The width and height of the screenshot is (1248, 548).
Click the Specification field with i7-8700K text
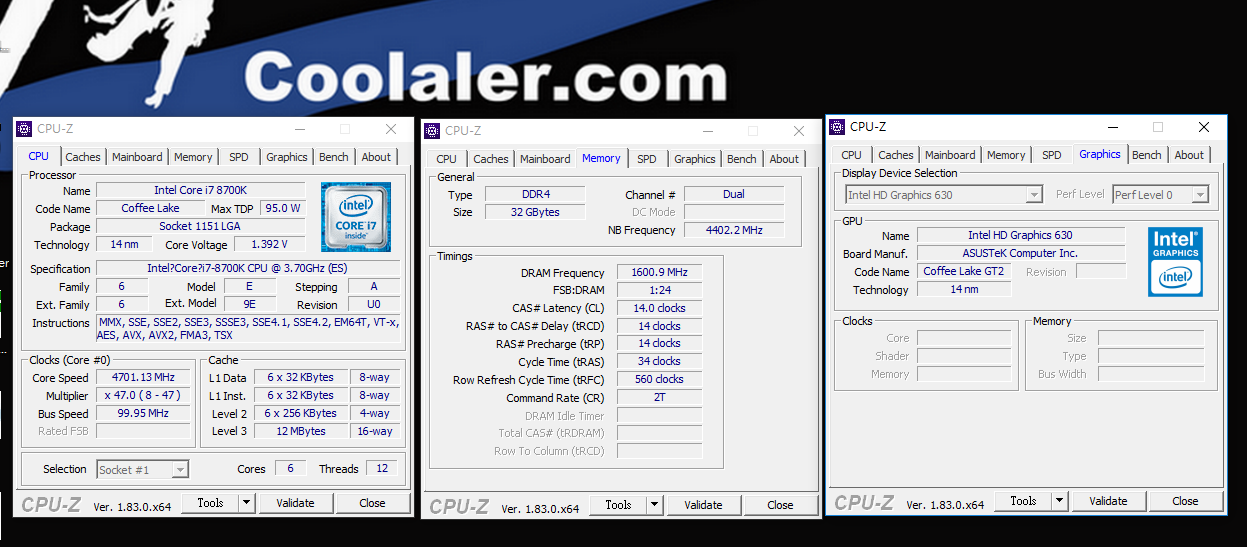(x=248, y=268)
